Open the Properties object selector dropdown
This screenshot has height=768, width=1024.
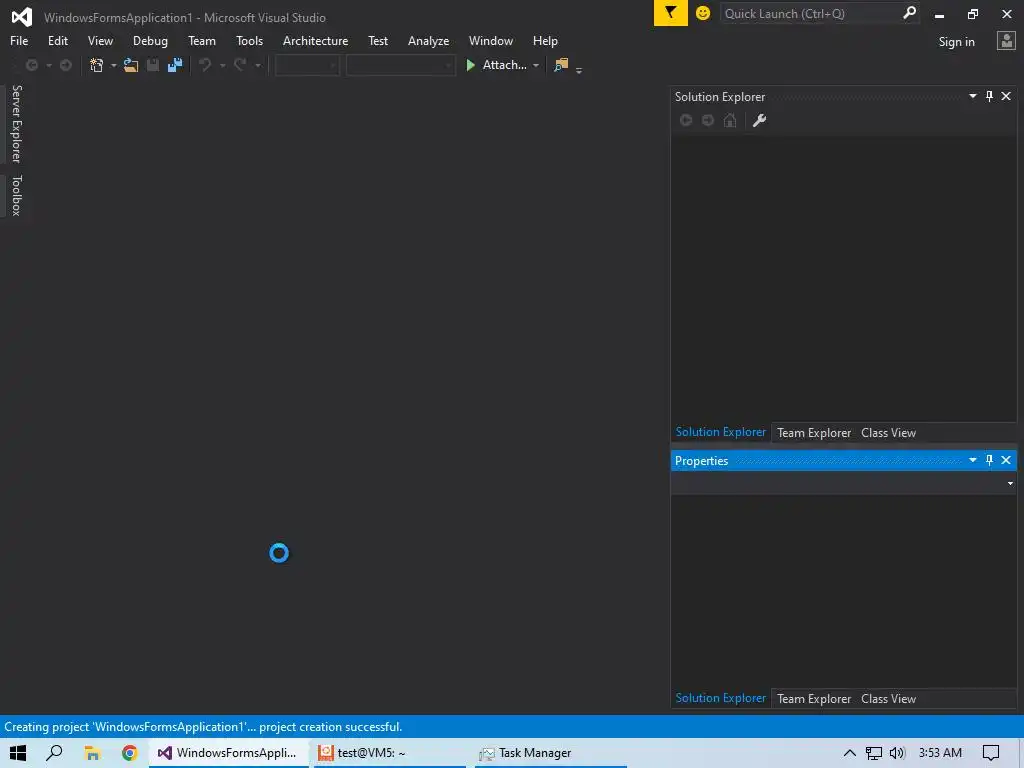pyautogui.click(x=1010, y=483)
